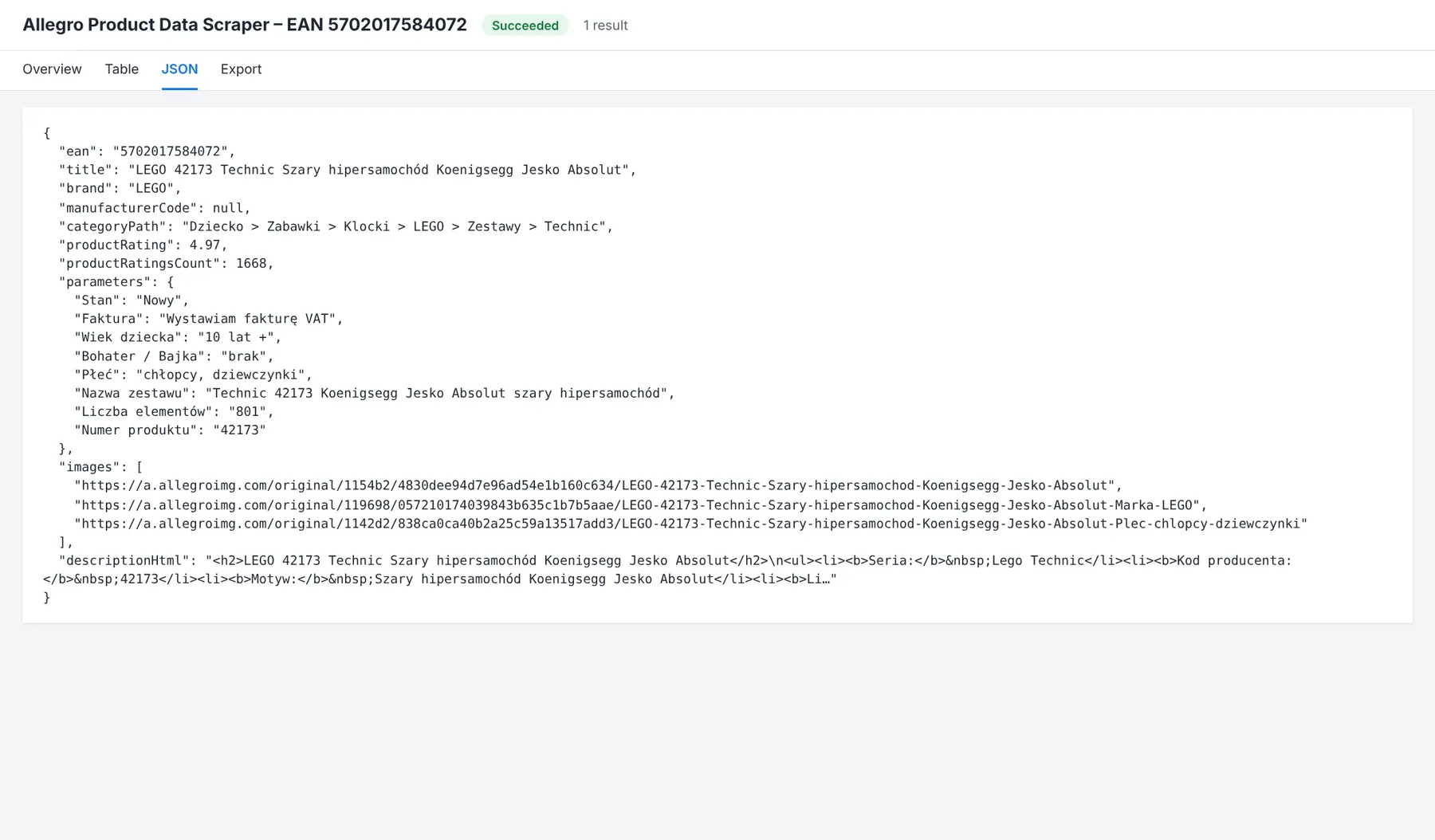Click the "Faktura": "Wystawiam fakturę VAT" line
The height and width of the screenshot is (840, 1435).
click(x=209, y=319)
